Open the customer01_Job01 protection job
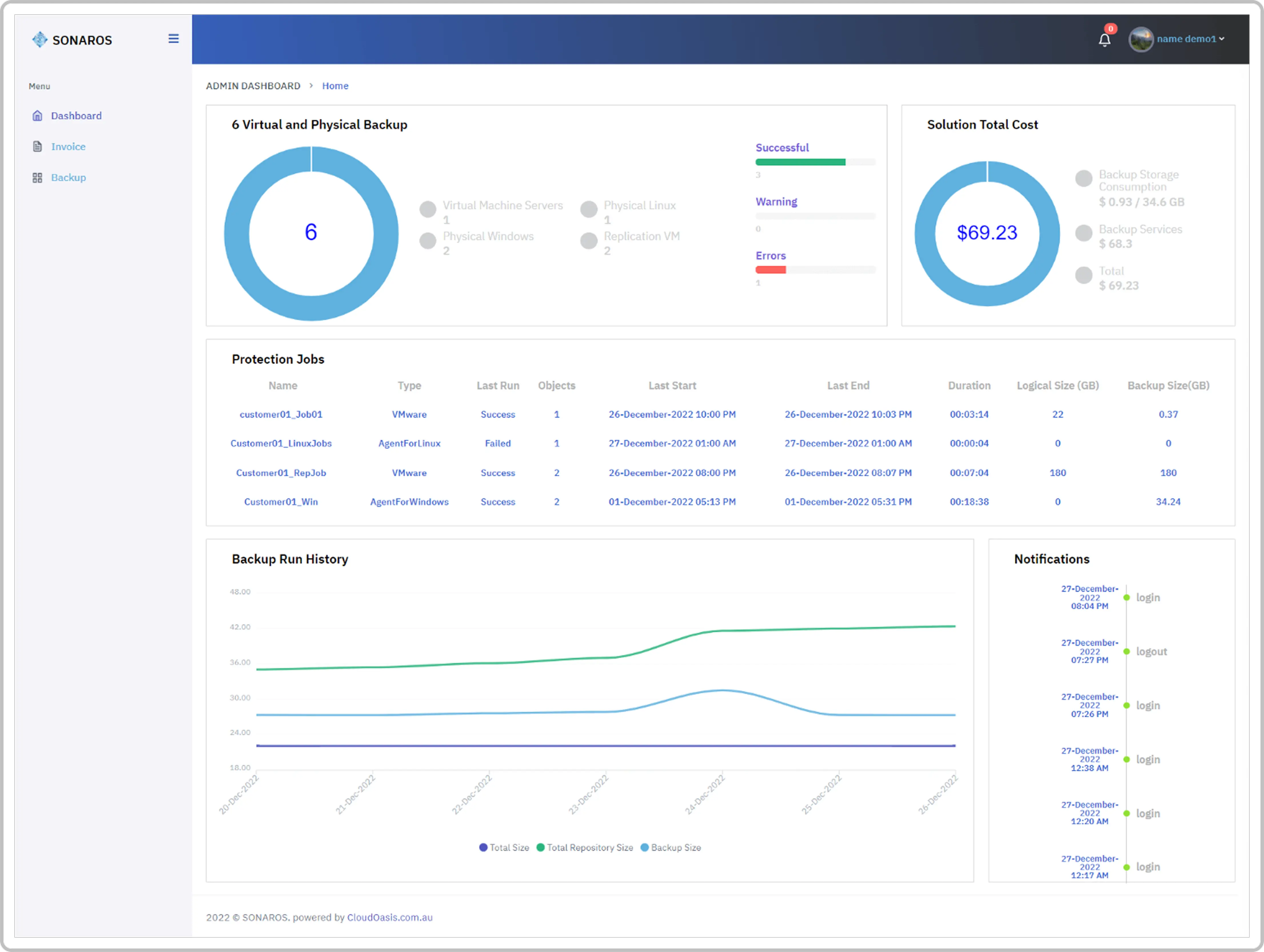1264x952 pixels. [281, 414]
